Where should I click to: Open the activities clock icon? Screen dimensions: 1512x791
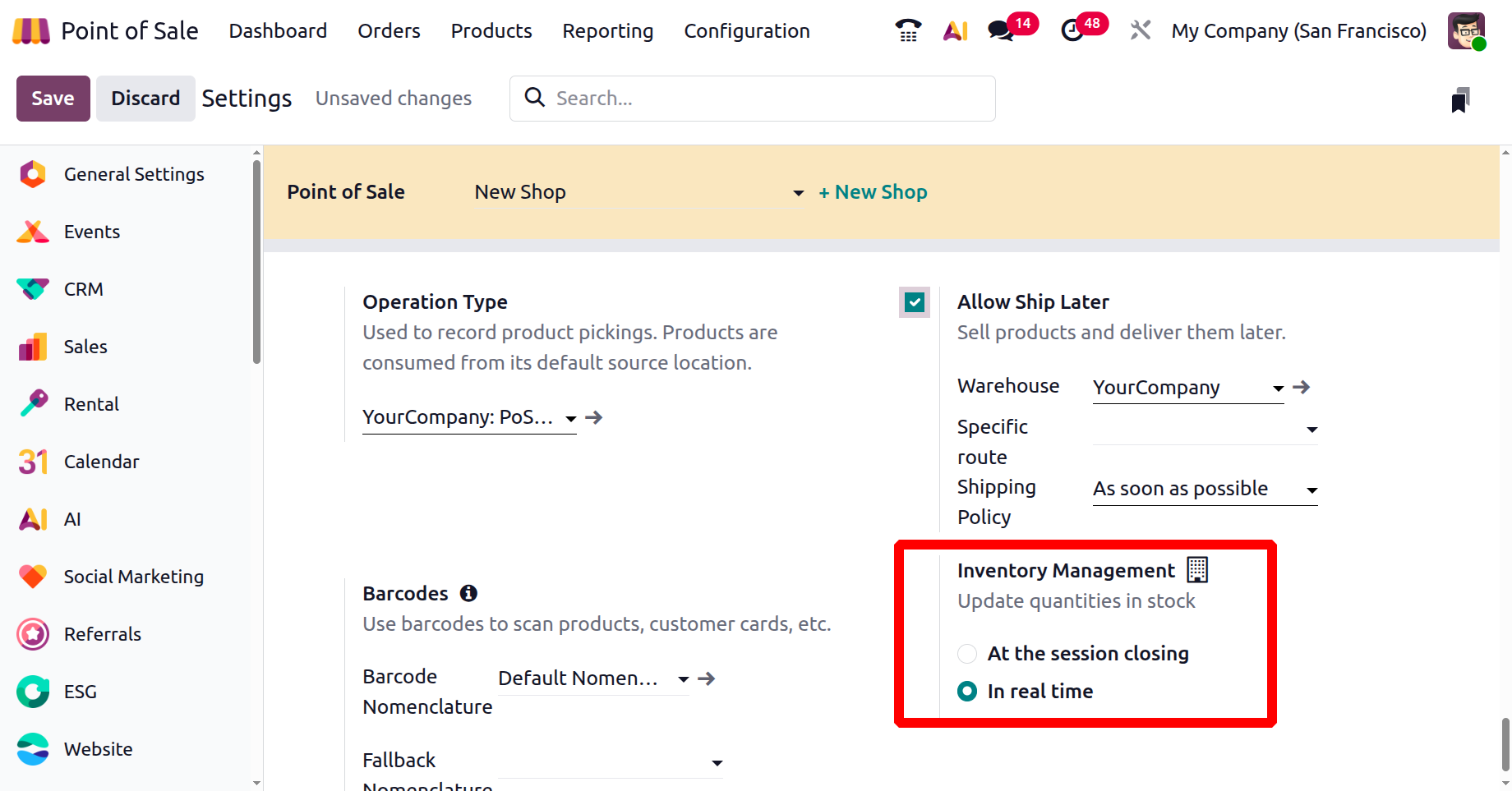[x=1072, y=31]
